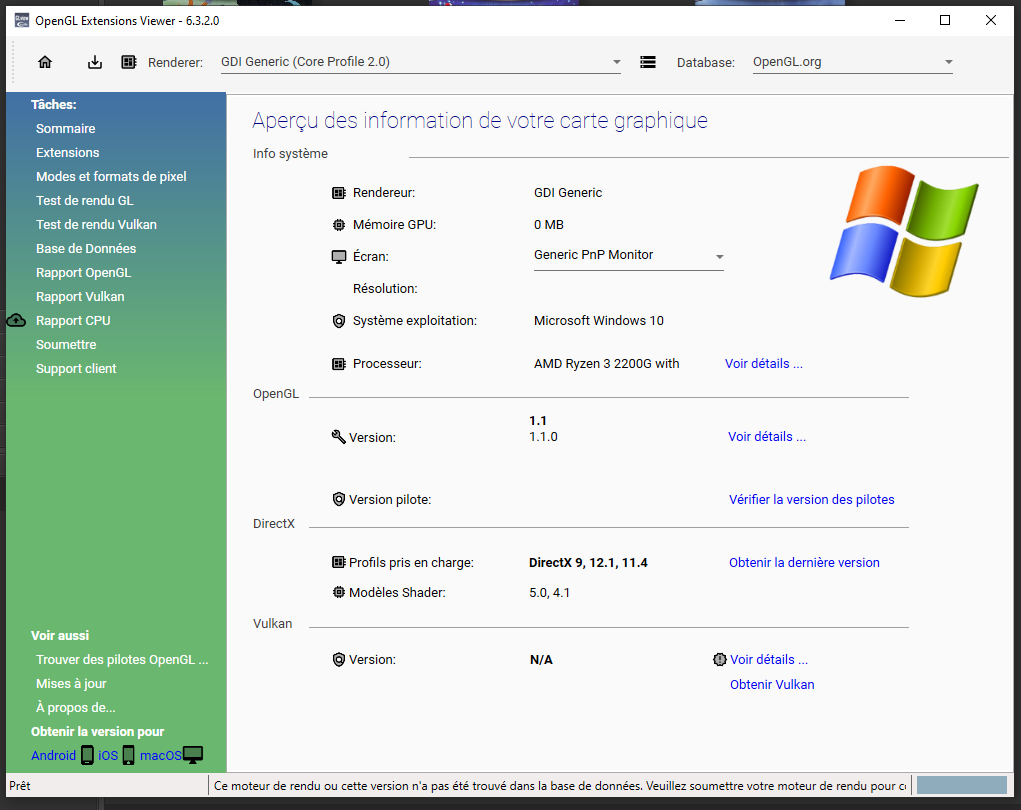Click Vérifier la version des pilotes link
1021x810 pixels.
click(811, 500)
